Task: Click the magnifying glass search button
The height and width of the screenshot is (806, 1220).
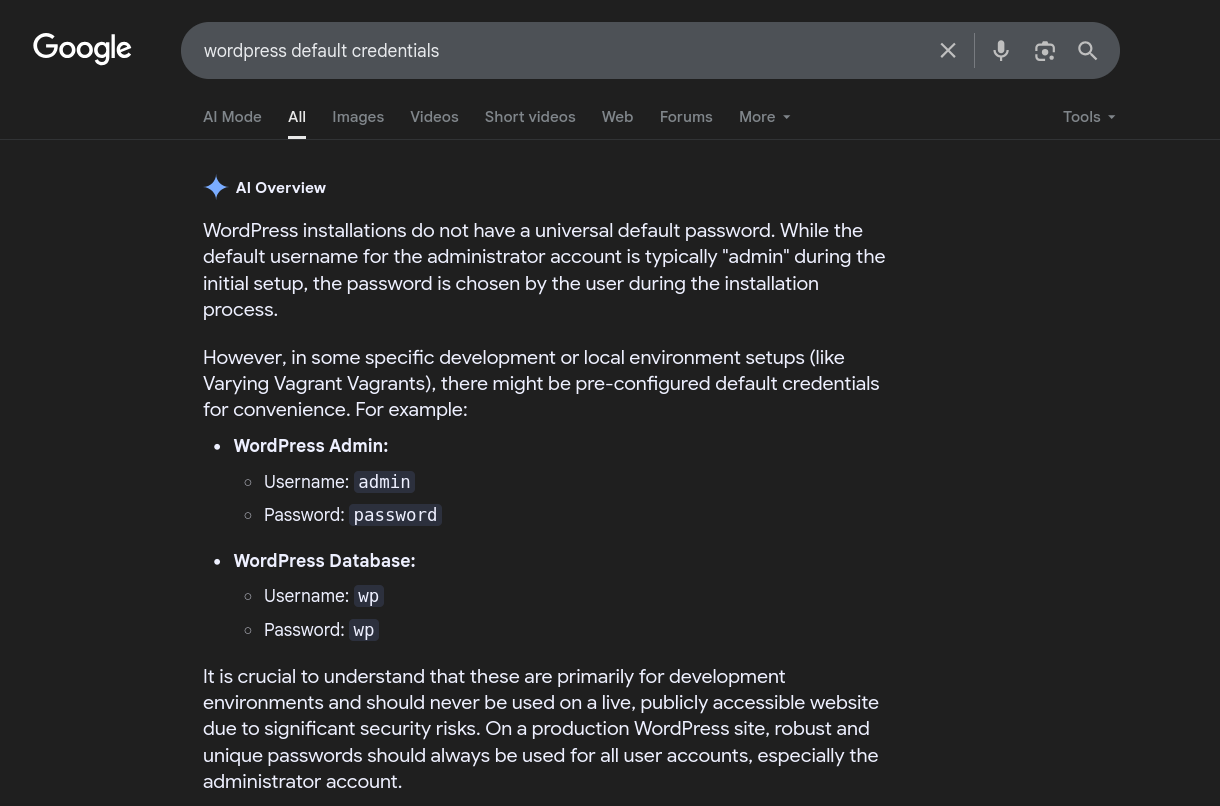Action: tap(1087, 51)
